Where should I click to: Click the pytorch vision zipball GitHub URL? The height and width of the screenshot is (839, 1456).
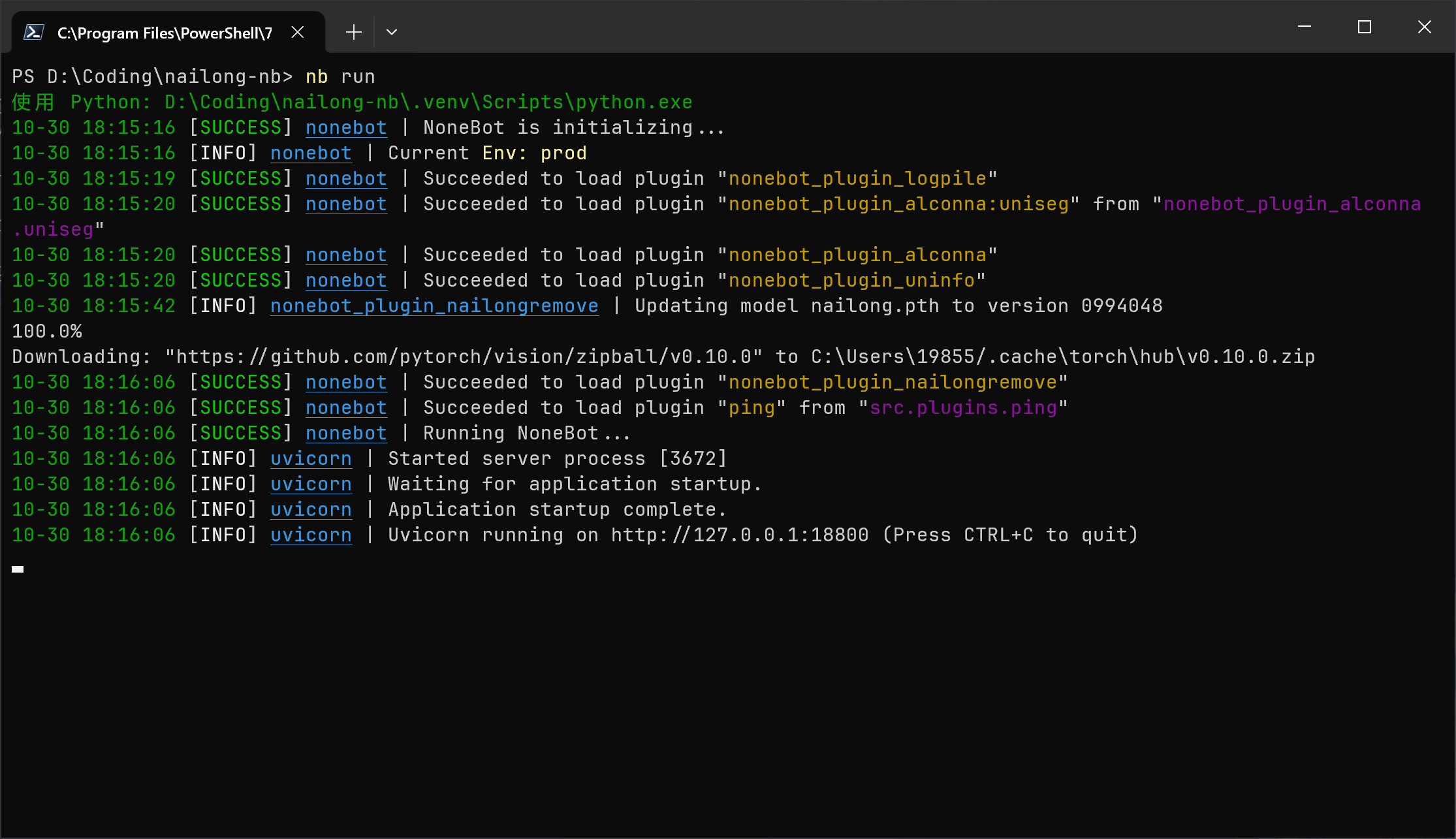464,356
